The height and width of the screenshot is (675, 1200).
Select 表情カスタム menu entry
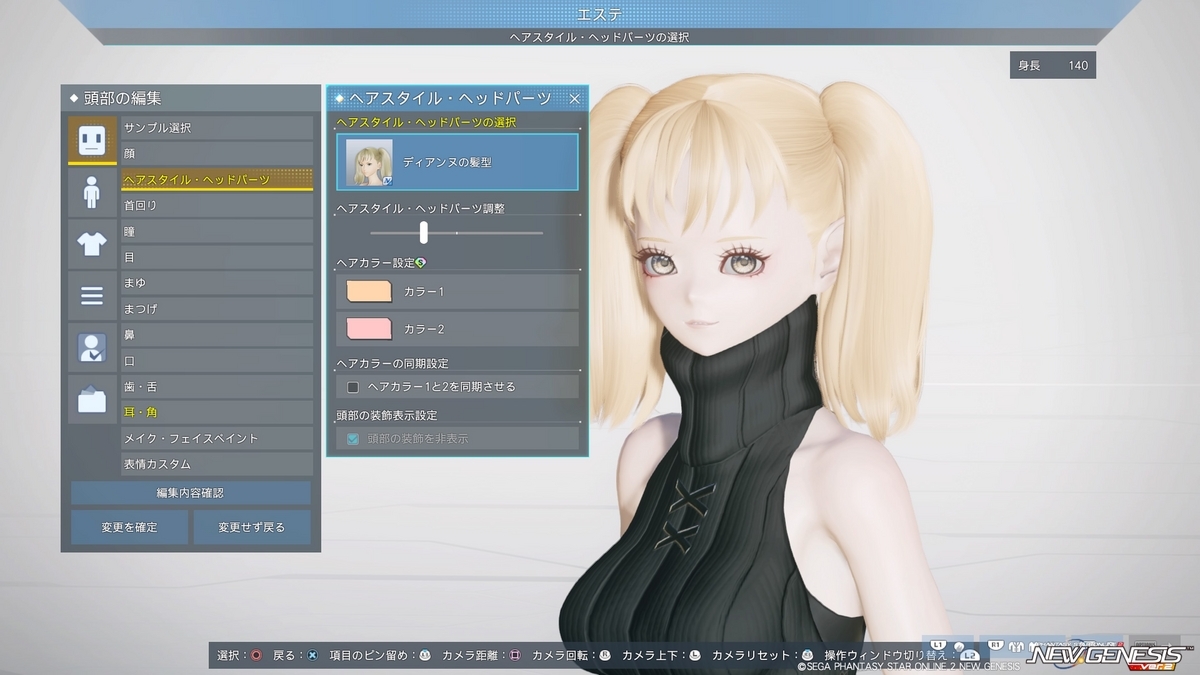217,464
